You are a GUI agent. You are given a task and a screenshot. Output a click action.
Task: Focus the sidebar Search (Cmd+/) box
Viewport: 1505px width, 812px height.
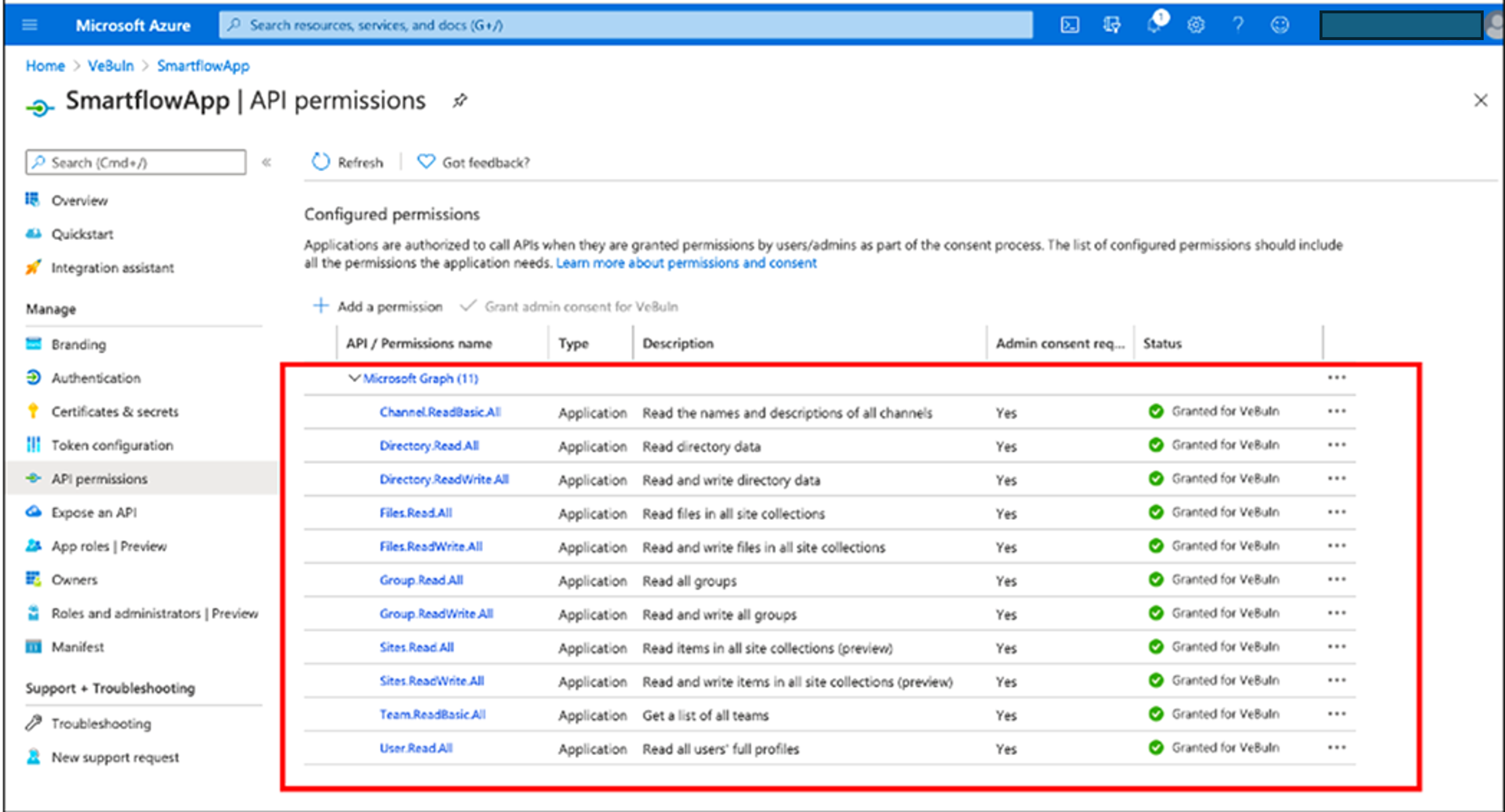click(135, 162)
